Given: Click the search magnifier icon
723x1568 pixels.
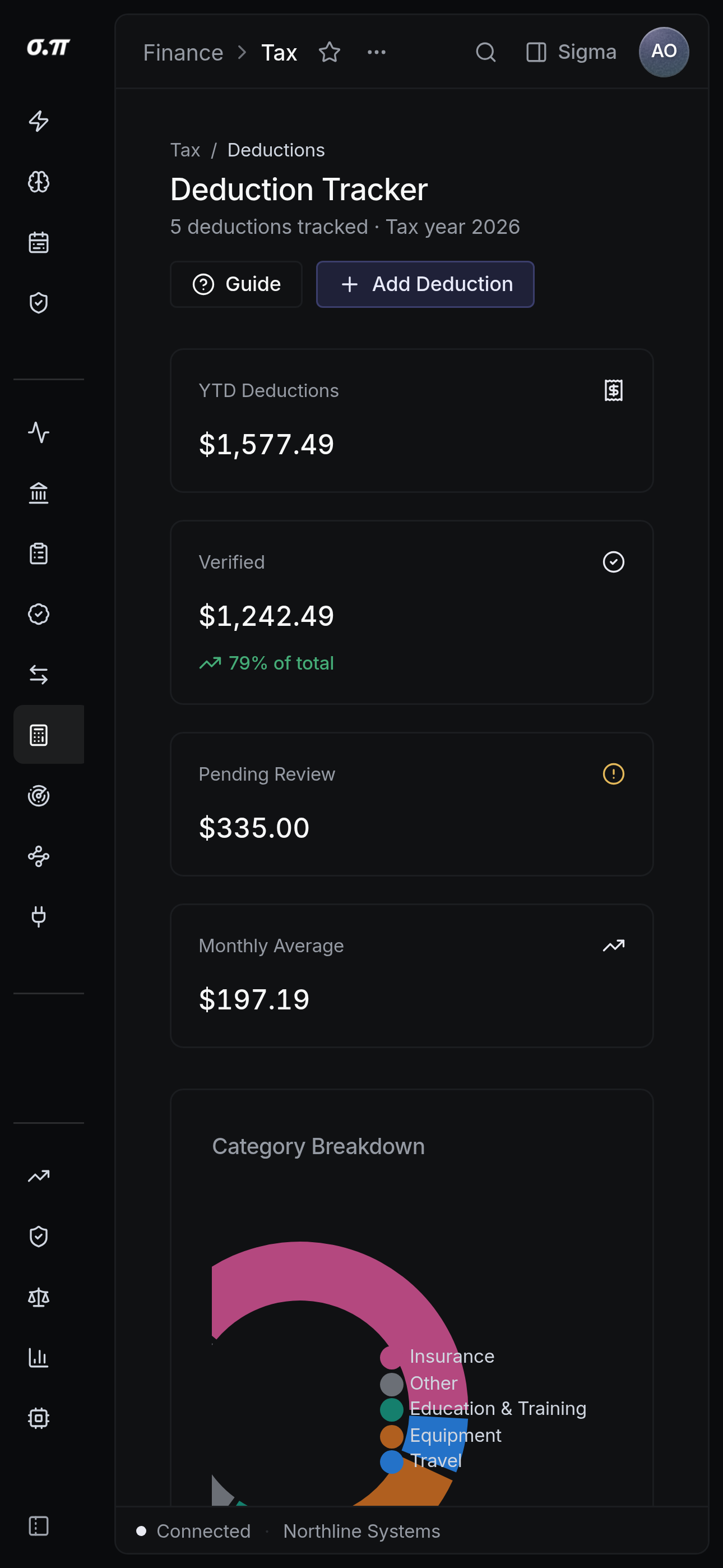Looking at the screenshot, I should point(486,52).
